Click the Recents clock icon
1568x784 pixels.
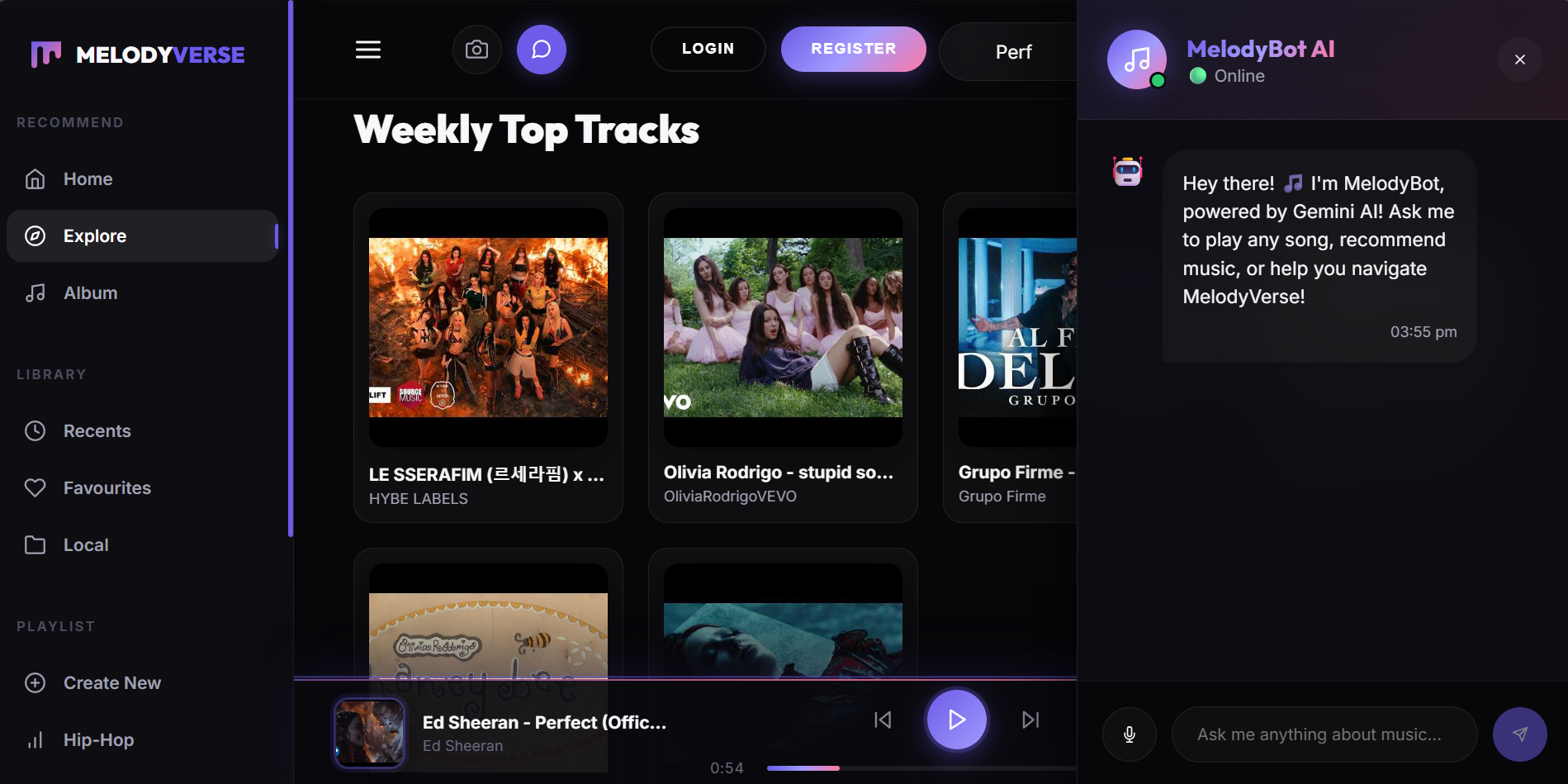coord(35,431)
